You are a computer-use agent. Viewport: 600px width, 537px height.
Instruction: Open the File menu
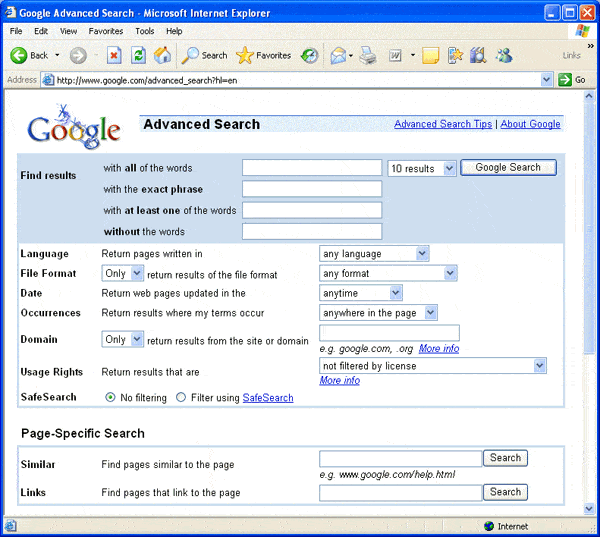[x=16, y=31]
